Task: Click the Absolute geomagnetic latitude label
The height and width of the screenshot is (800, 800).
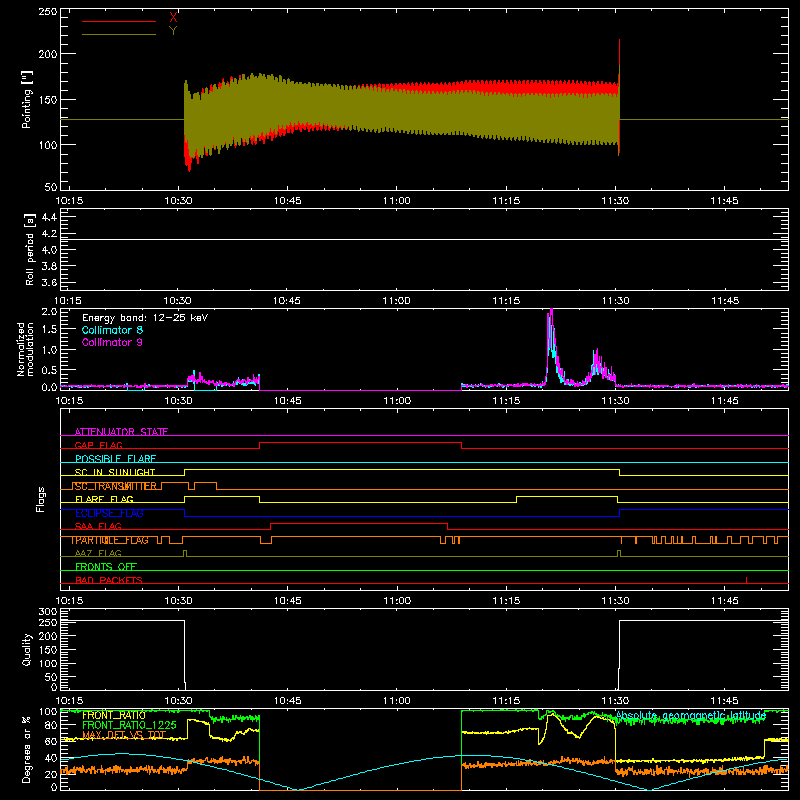Action: (691, 716)
